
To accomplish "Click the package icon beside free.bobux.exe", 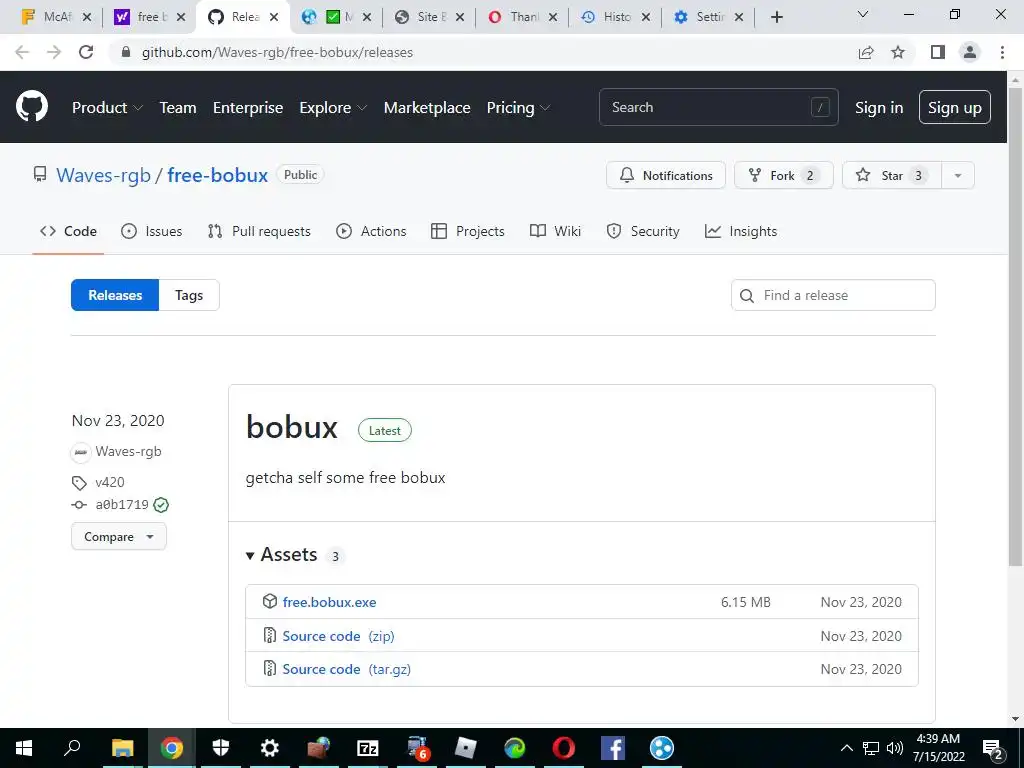I will point(270,601).
